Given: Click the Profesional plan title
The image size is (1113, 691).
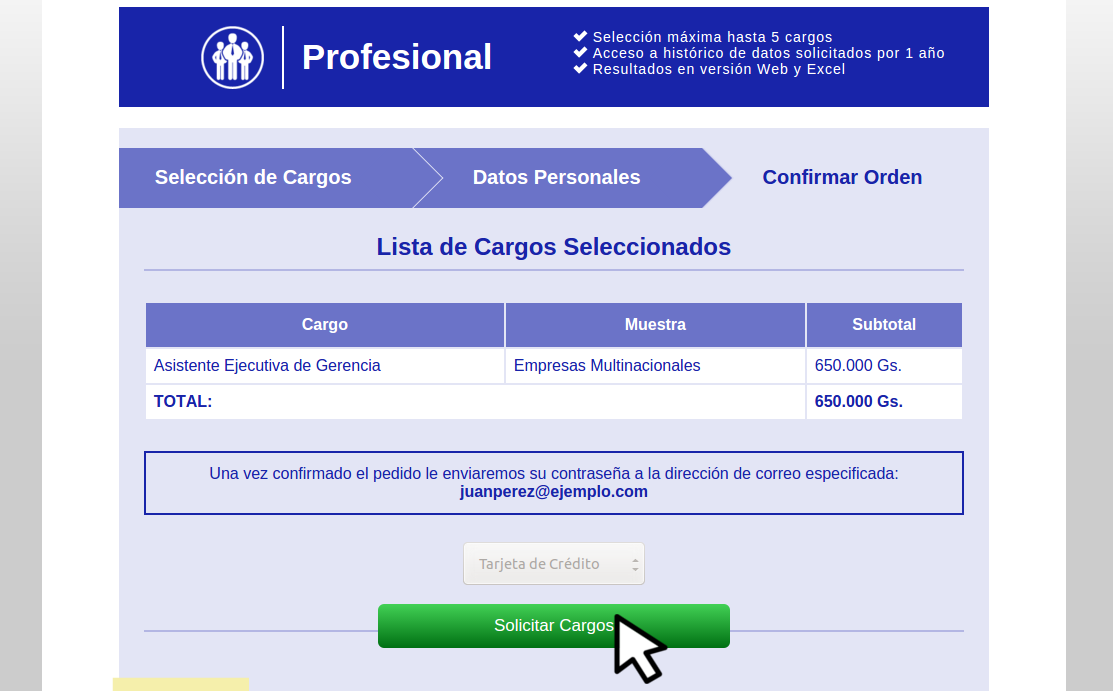Looking at the screenshot, I should [397, 58].
